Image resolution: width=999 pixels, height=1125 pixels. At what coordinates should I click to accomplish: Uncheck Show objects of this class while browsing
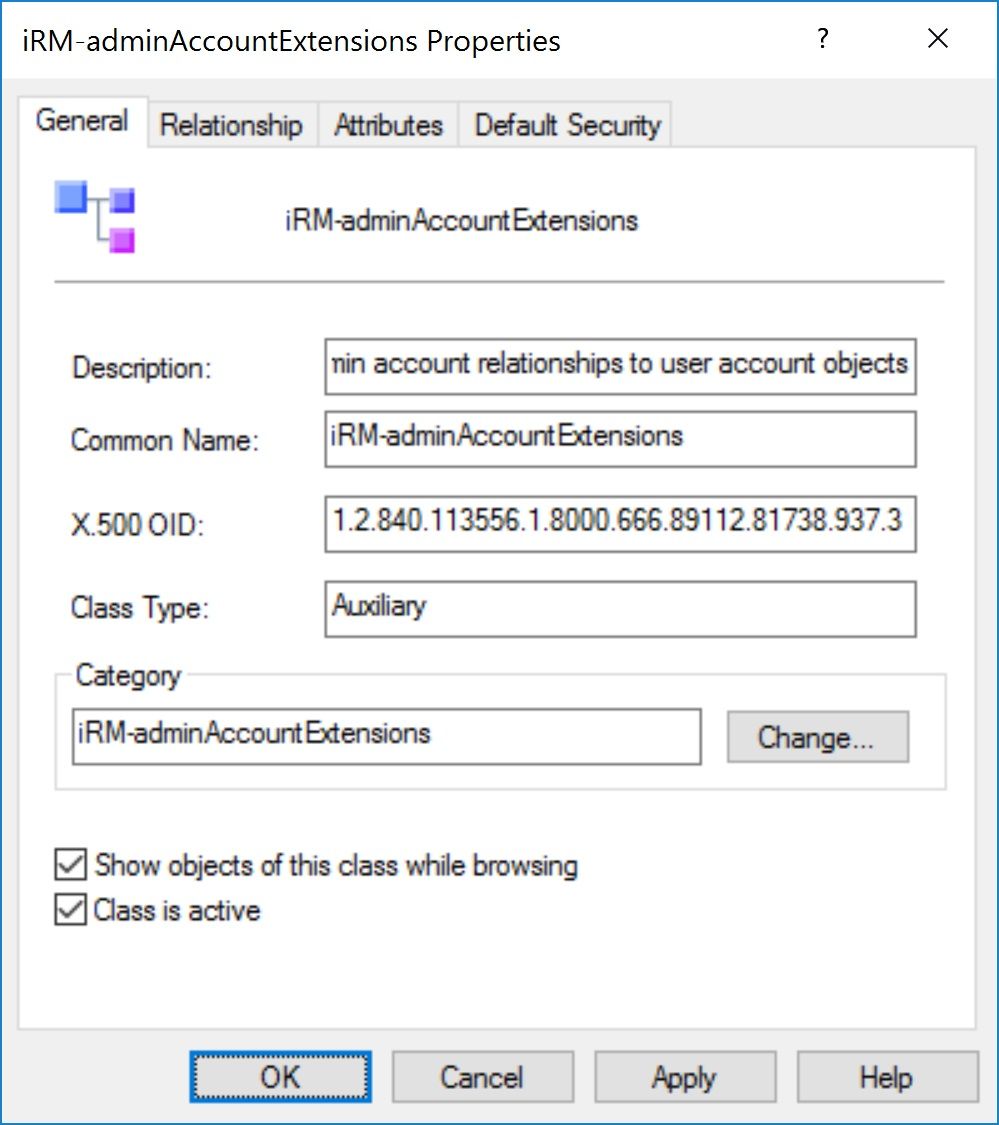click(70, 866)
